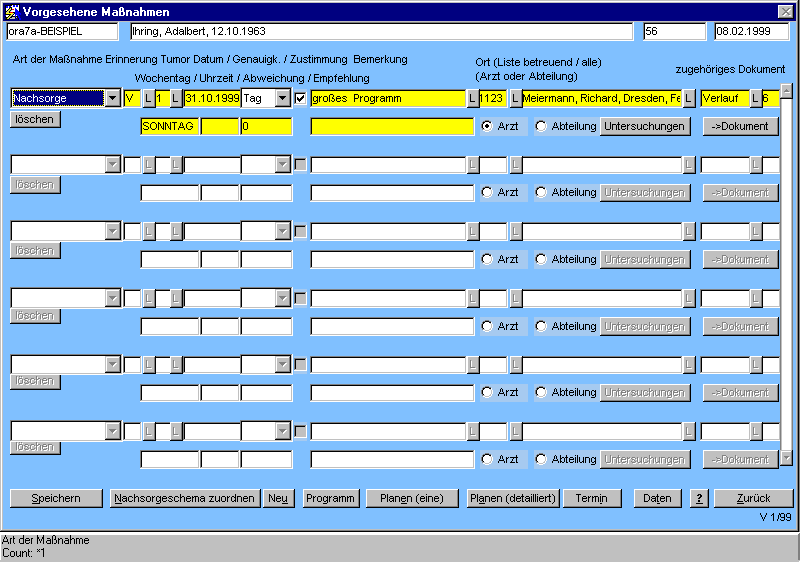Select Arzt radio button in first row

(x=487, y=126)
